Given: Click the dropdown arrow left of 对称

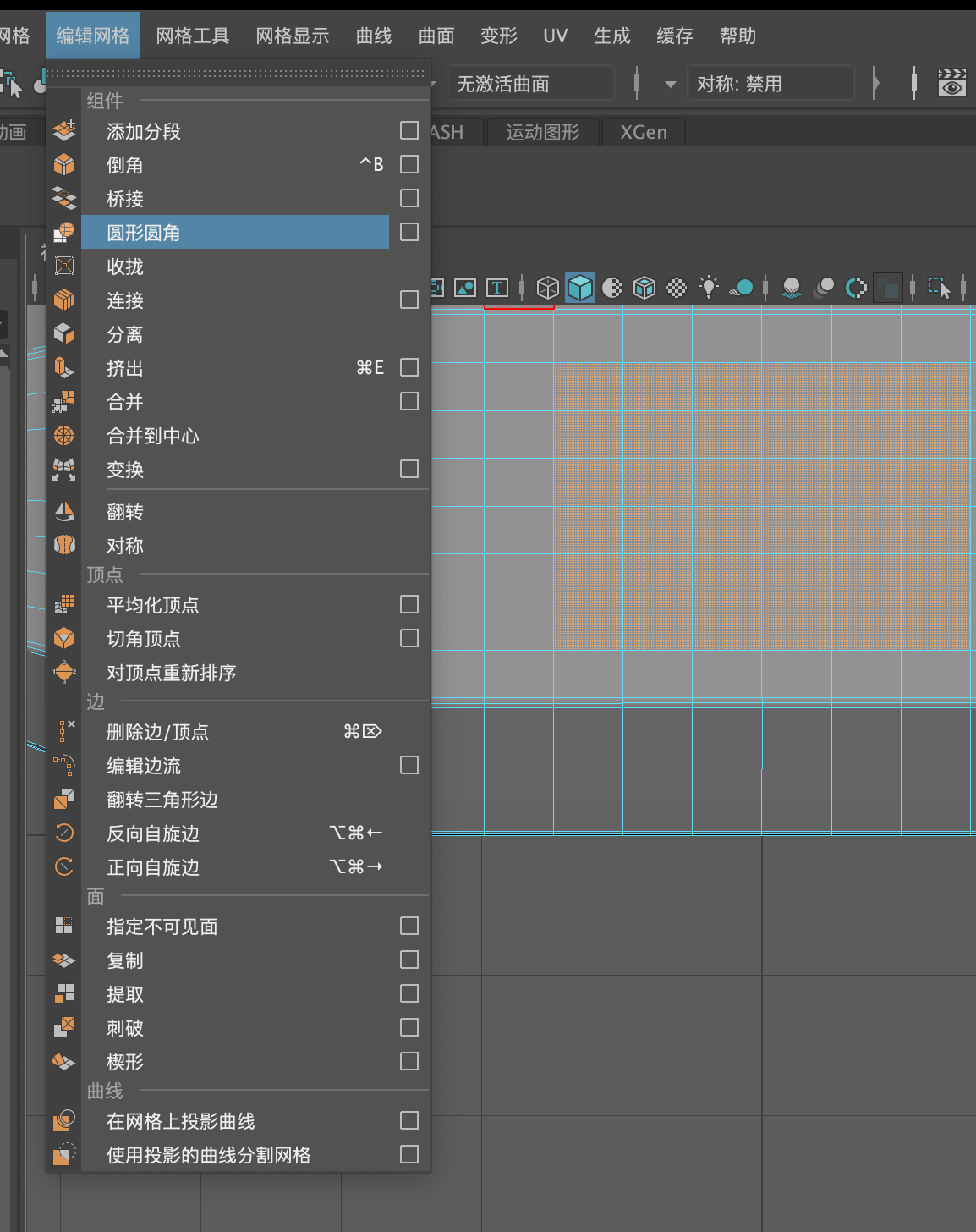Looking at the screenshot, I should tap(671, 84).
